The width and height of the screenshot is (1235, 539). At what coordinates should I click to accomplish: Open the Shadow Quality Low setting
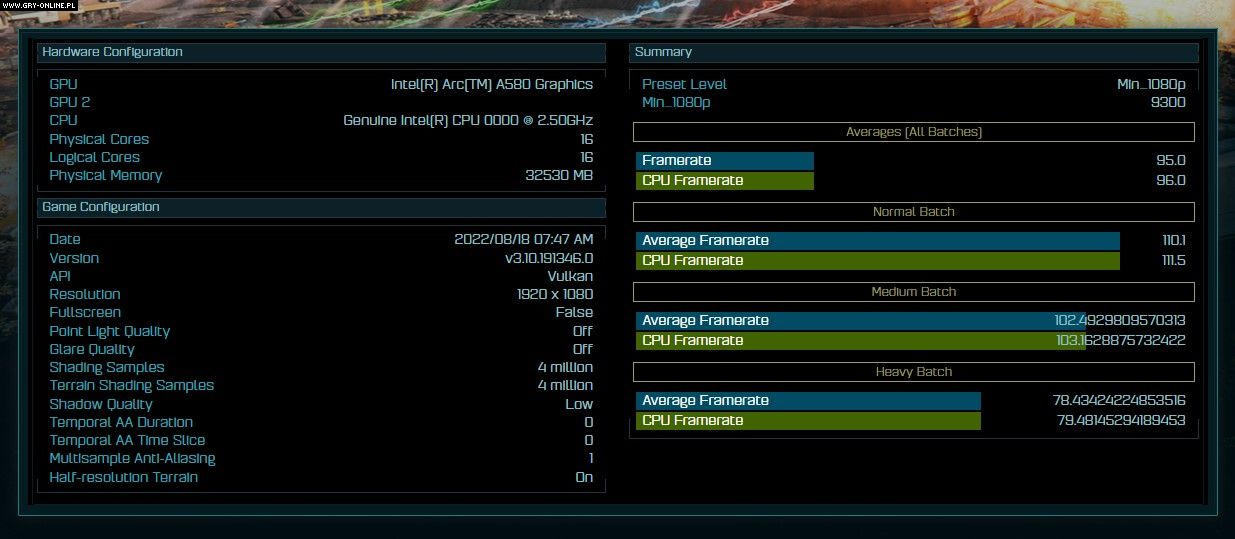(x=578, y=404)
